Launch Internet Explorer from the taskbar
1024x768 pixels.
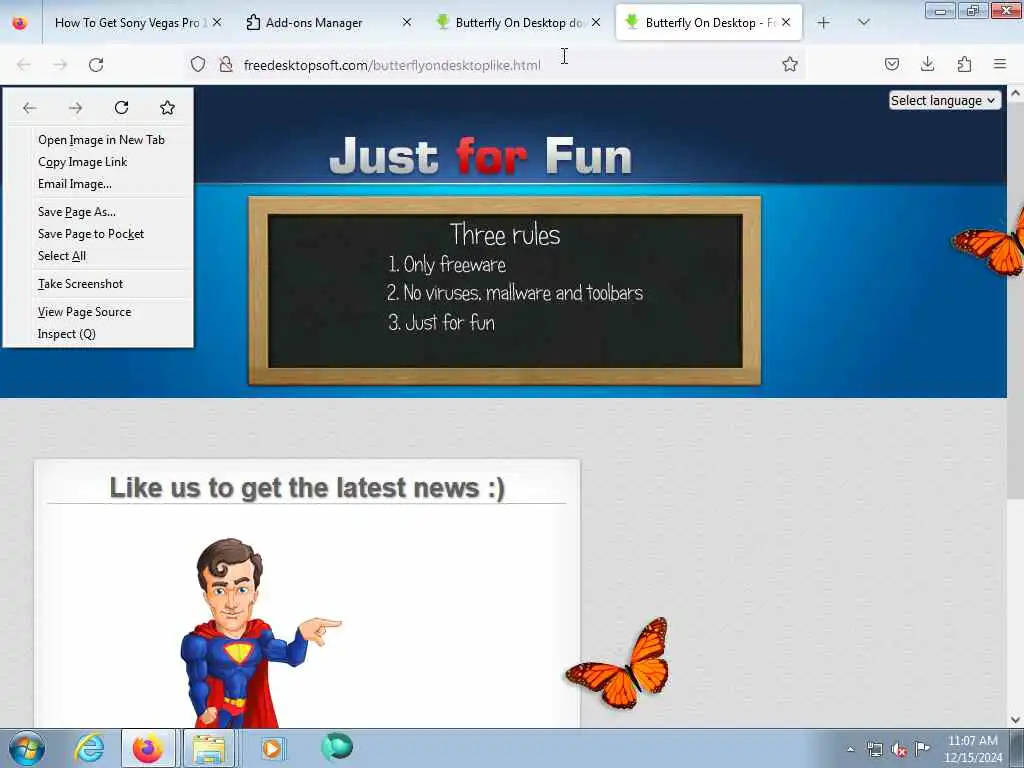tap(89, 748)
